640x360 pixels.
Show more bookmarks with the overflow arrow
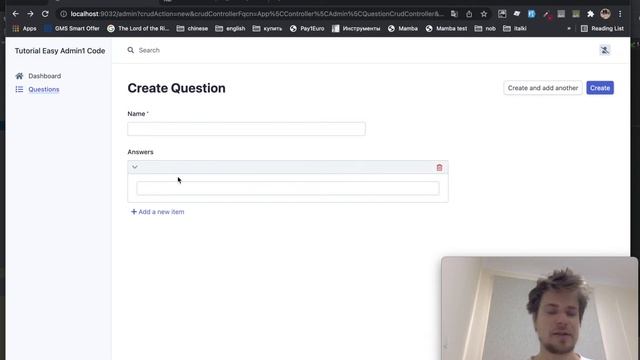click(569, 29)
